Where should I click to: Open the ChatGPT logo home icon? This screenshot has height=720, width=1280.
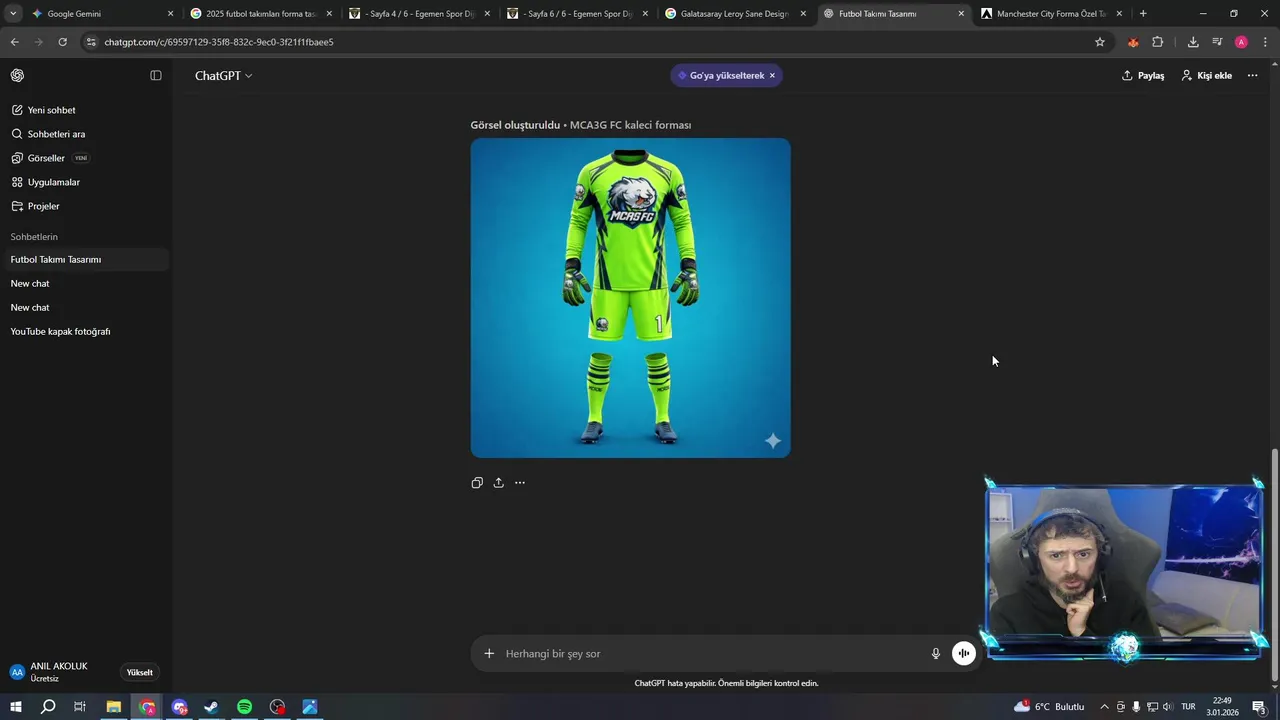click(x=17, y=75)
